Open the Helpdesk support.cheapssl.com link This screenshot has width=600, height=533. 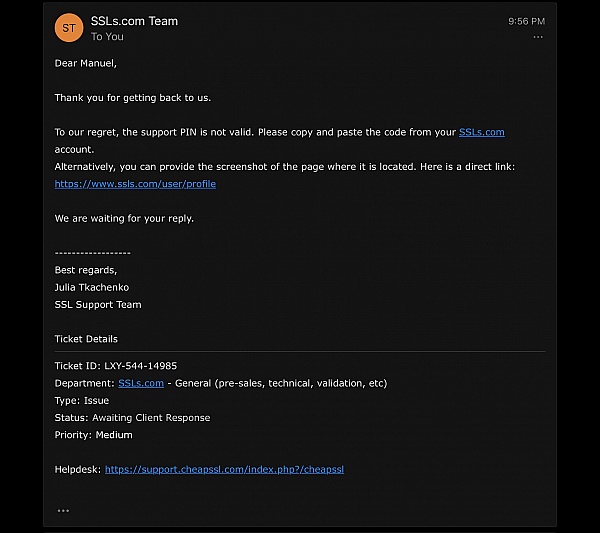pyautogui.click(x=224, y=469)
